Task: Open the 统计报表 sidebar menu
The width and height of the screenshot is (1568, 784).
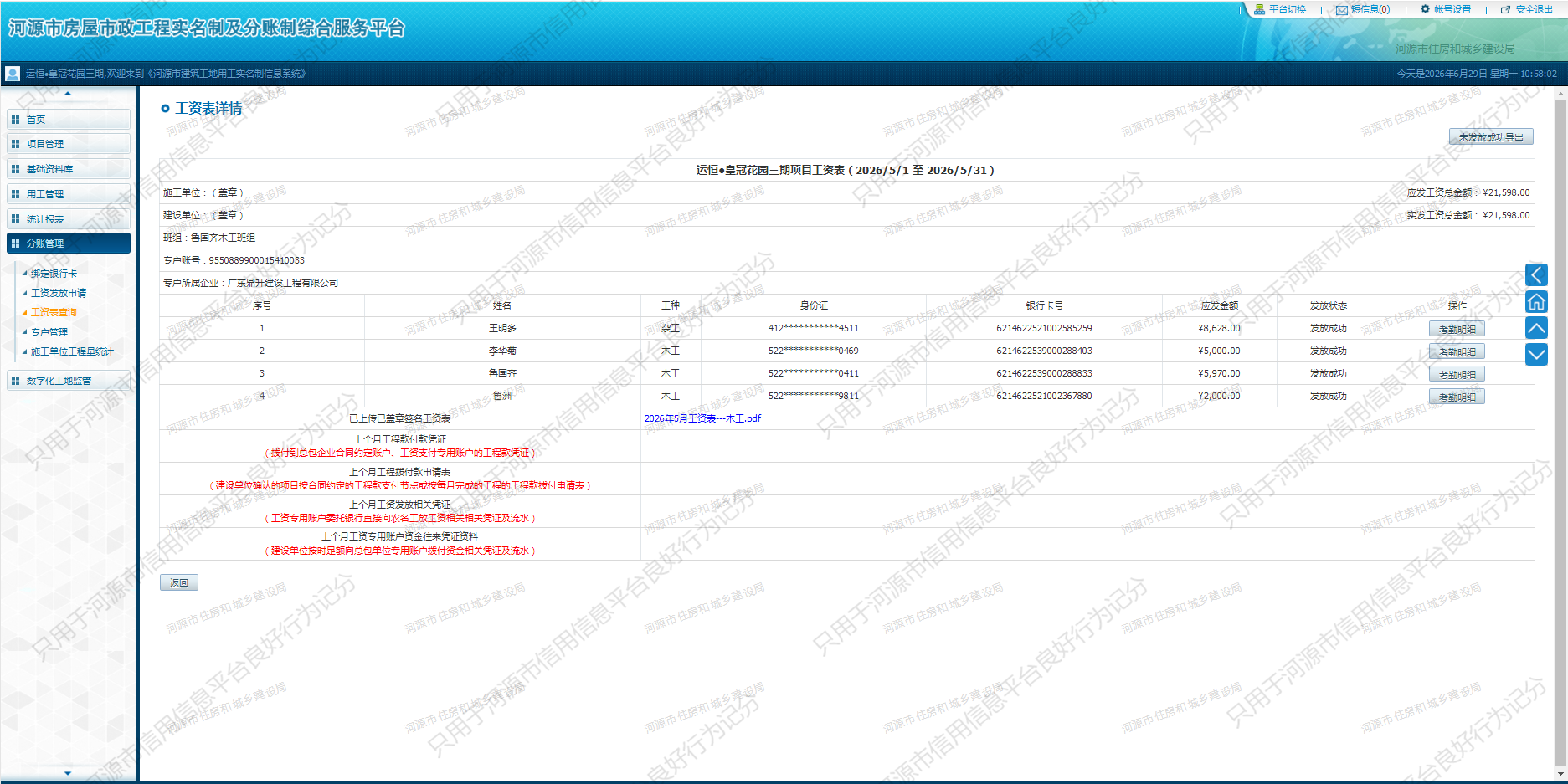Action: (69, 219)
